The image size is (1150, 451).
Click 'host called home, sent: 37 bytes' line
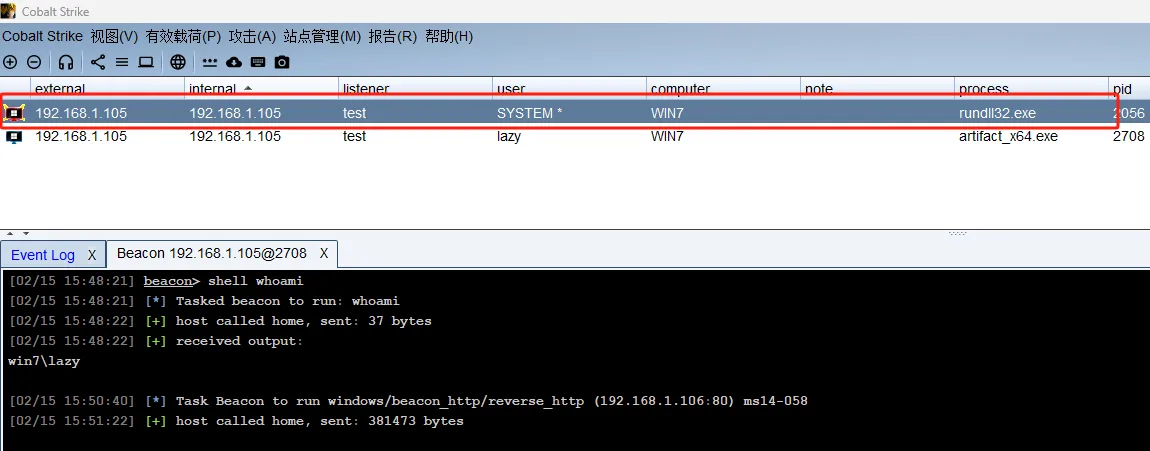219,320
